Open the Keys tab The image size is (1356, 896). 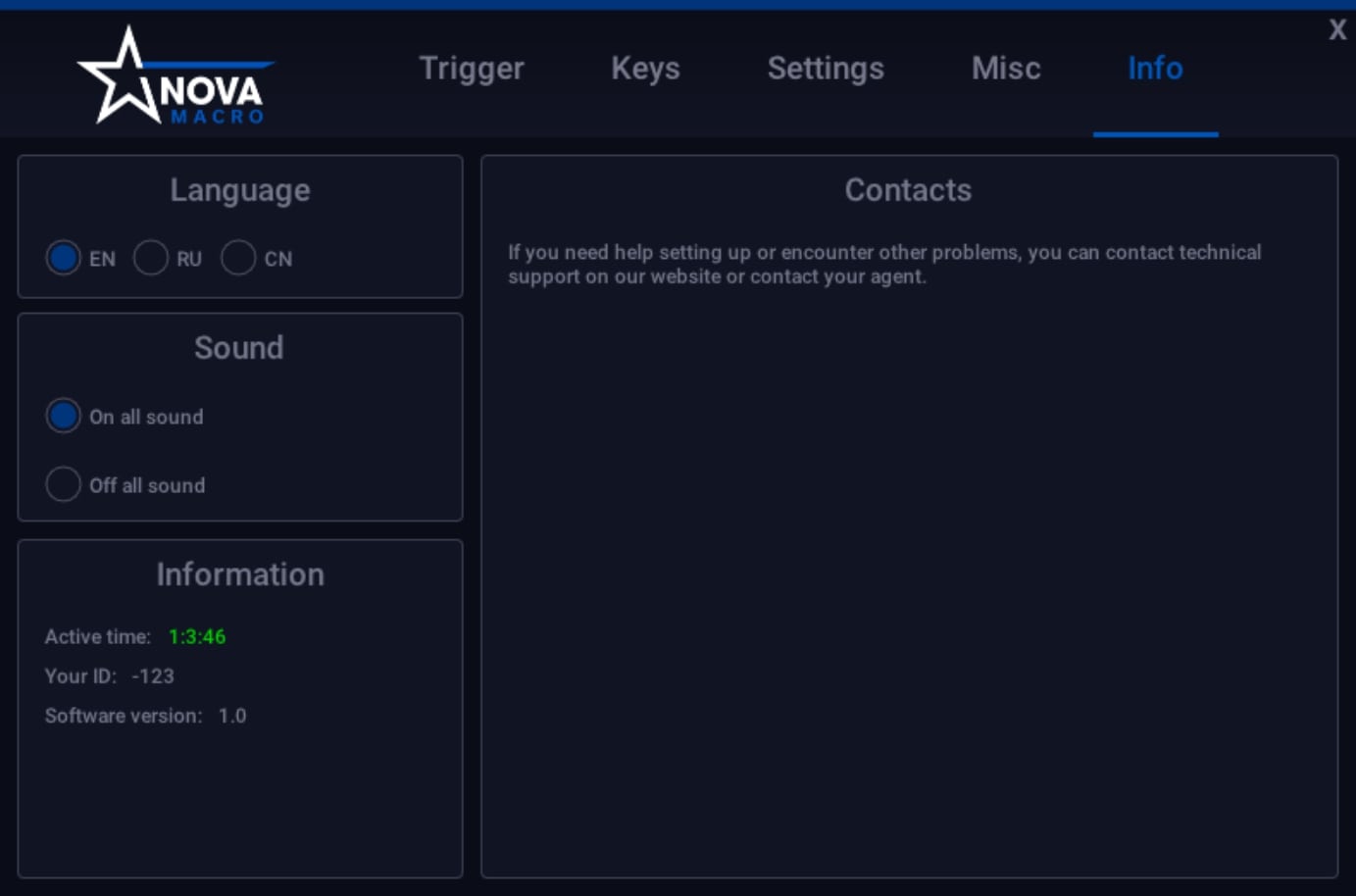click(x=645, y=69)
